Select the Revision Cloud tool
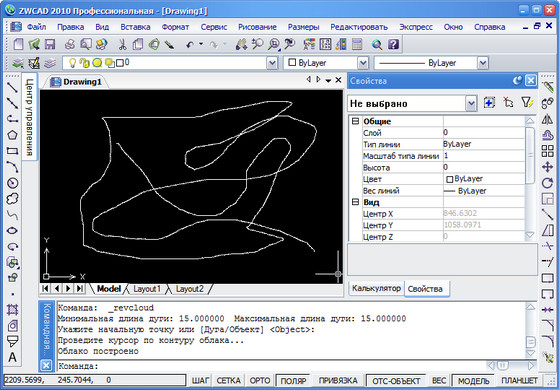 (12, 198)
